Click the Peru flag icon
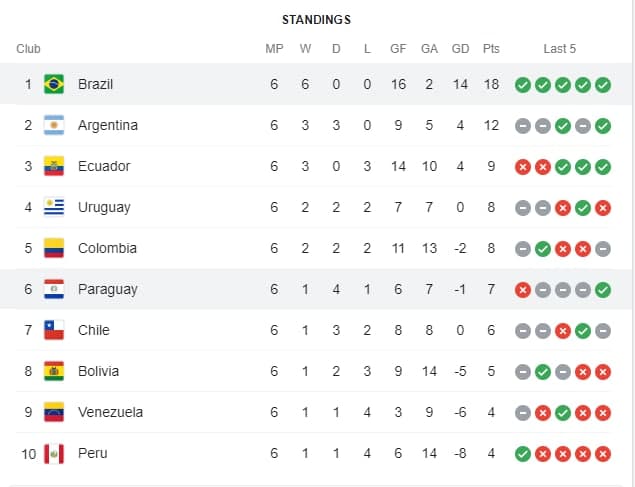Viewport: 635px width, 487px height. click(x=54, y=453)
